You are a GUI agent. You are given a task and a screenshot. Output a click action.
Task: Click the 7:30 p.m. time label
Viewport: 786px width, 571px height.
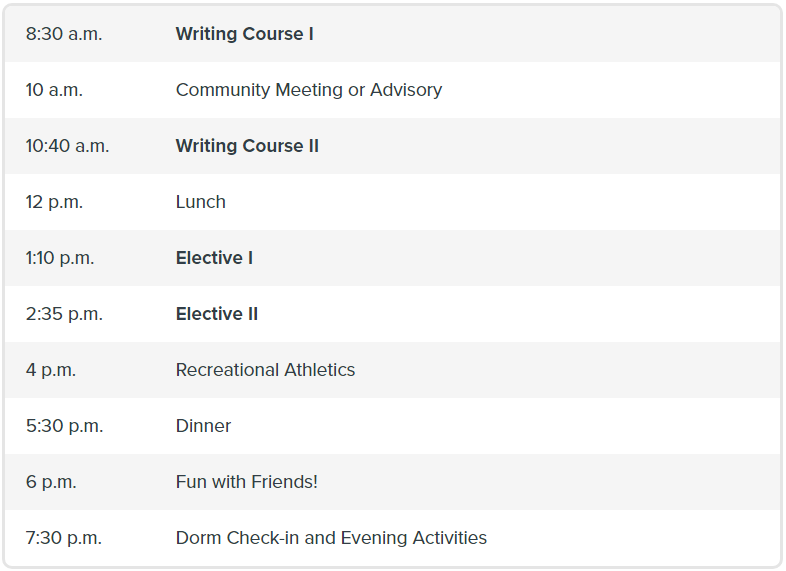tap(64, 538)
